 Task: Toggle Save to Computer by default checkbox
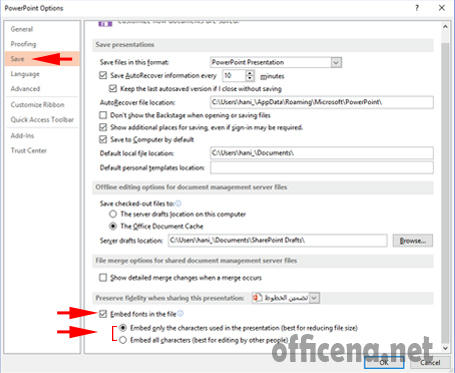(103, 139)
